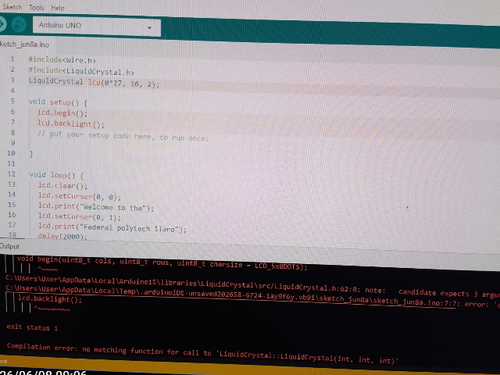
Task: Click the 'exit status 1' output line
Action: click(x=32, y=328)
